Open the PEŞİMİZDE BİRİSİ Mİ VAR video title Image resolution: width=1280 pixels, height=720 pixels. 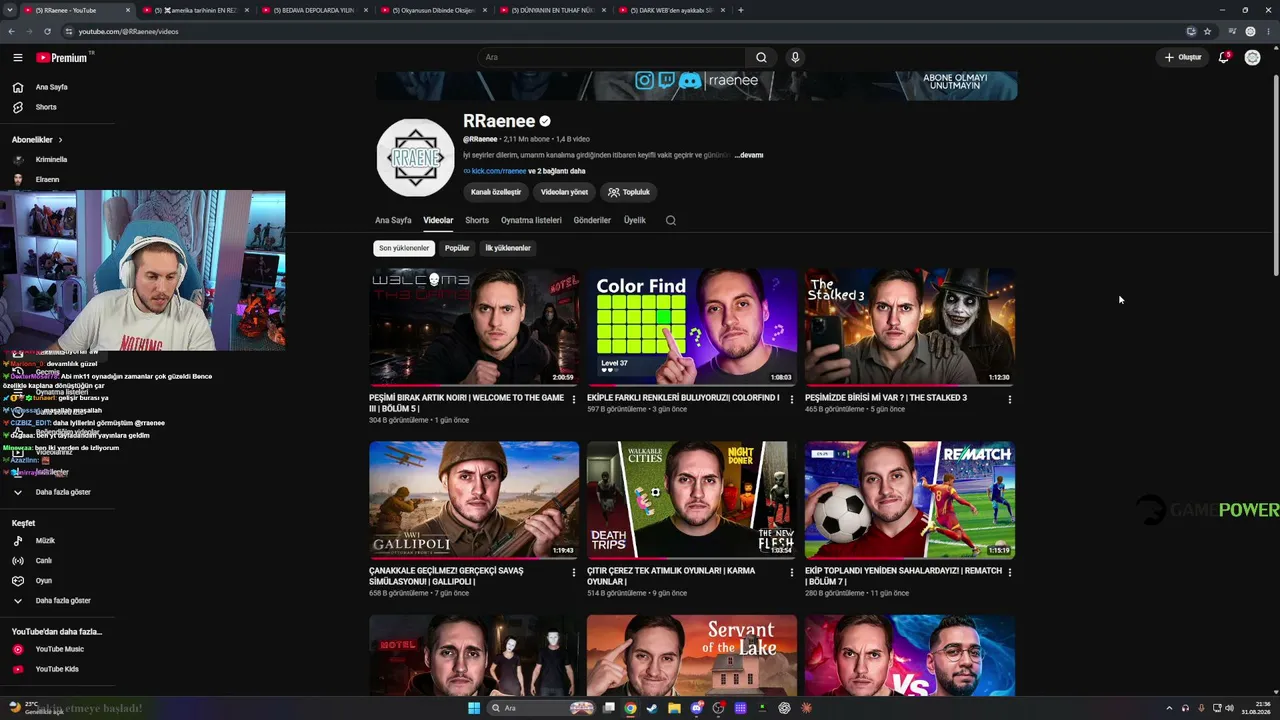886,398
